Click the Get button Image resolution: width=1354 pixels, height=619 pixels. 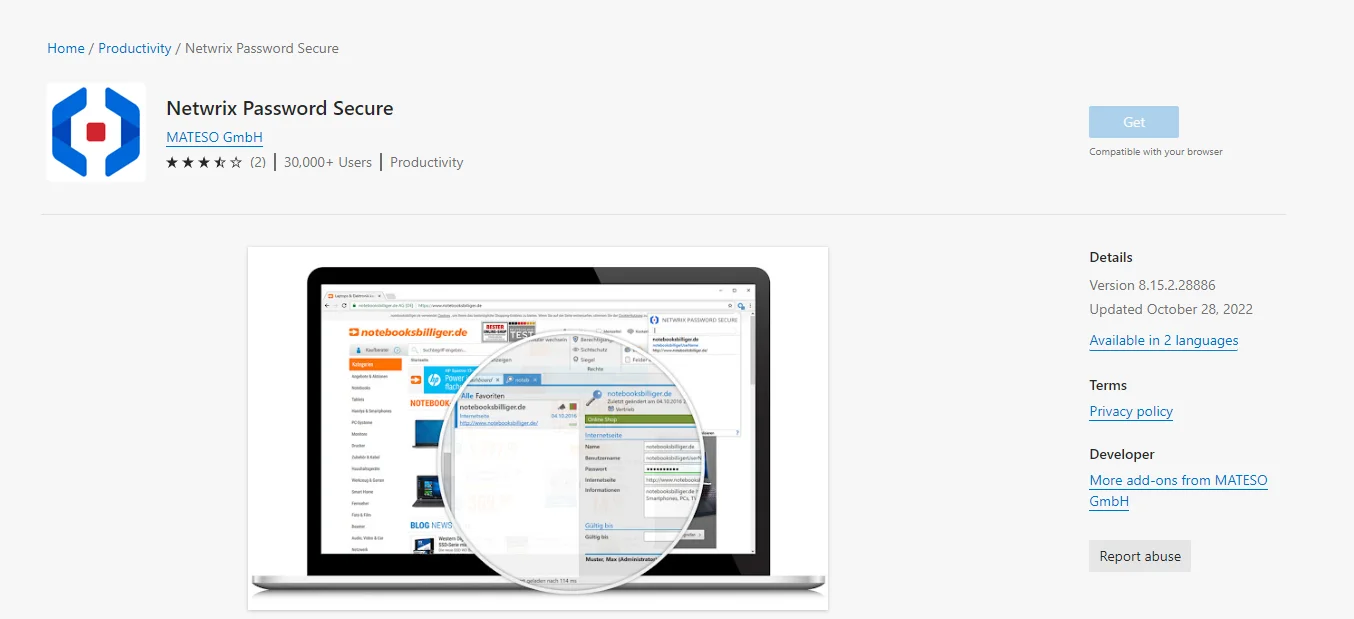click(1134, 122)
